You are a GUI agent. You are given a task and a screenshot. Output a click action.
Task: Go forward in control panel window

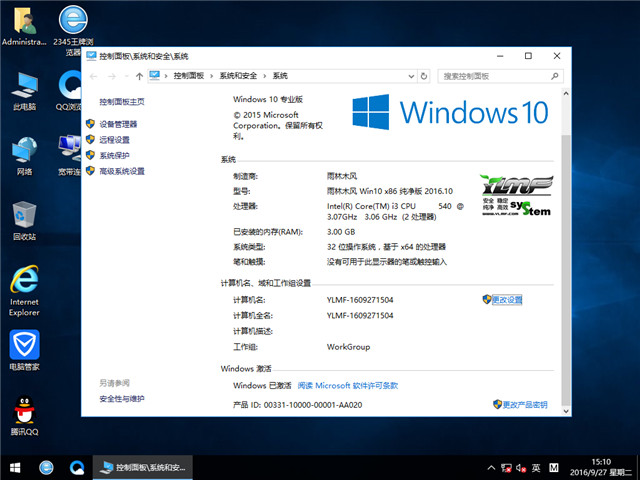pyautogui.click(x=112, y=76)
